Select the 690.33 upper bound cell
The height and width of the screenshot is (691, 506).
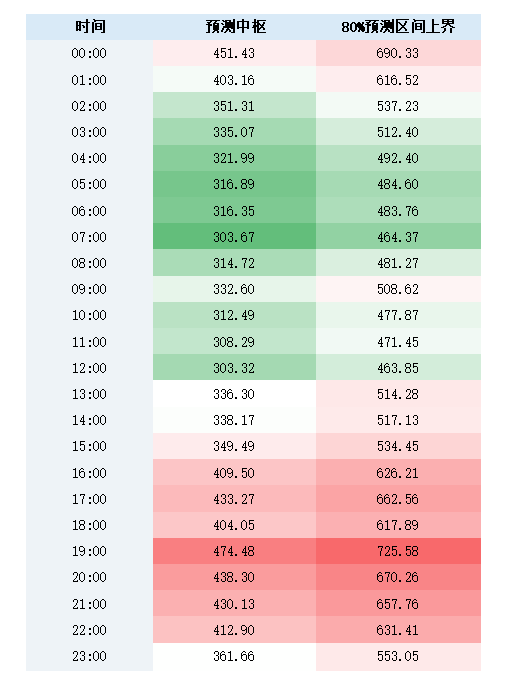tap(398, 53)
